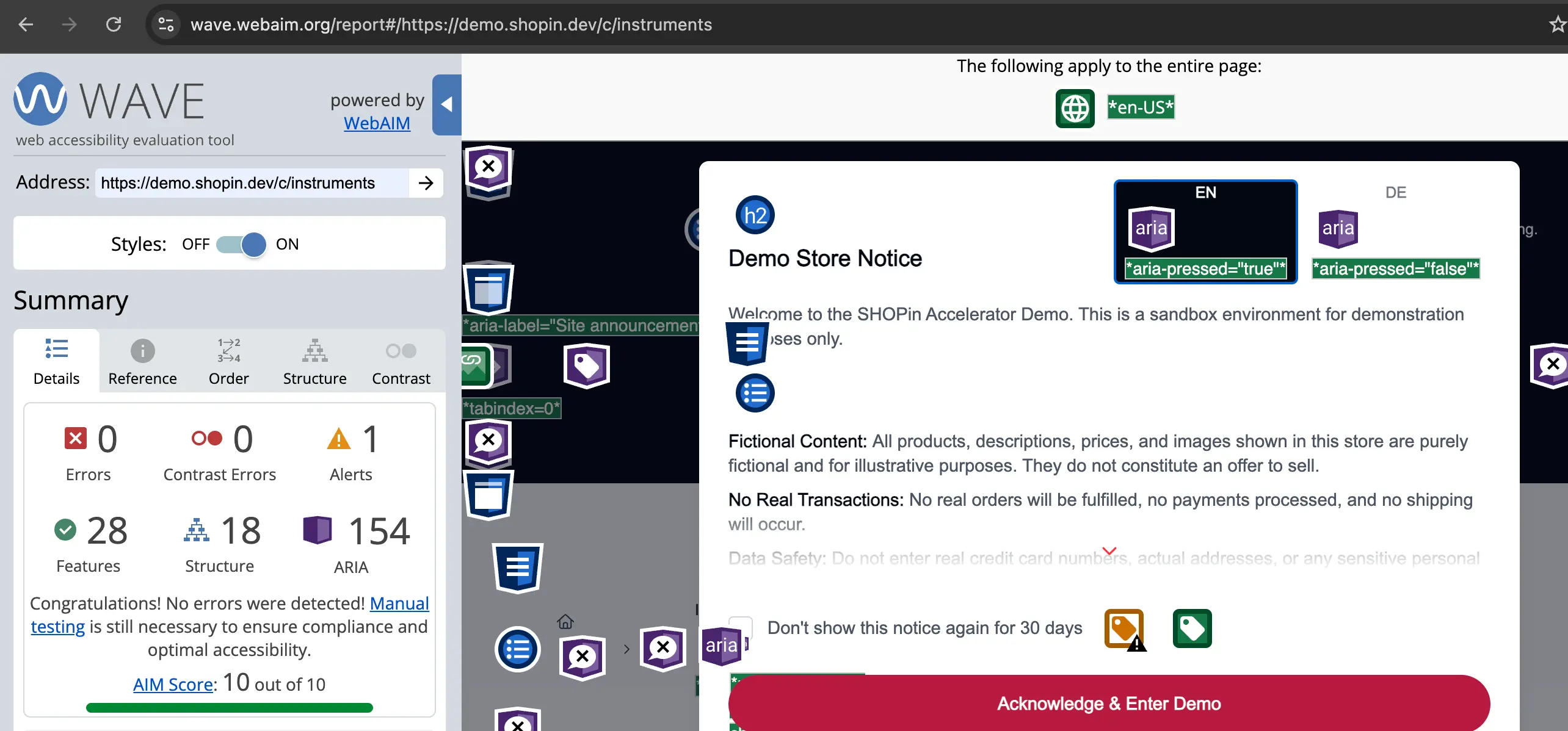The image size is (1568, 731).
Task: Click the h2 heading icon above Demo Store Notice
Action: [755, 215]
